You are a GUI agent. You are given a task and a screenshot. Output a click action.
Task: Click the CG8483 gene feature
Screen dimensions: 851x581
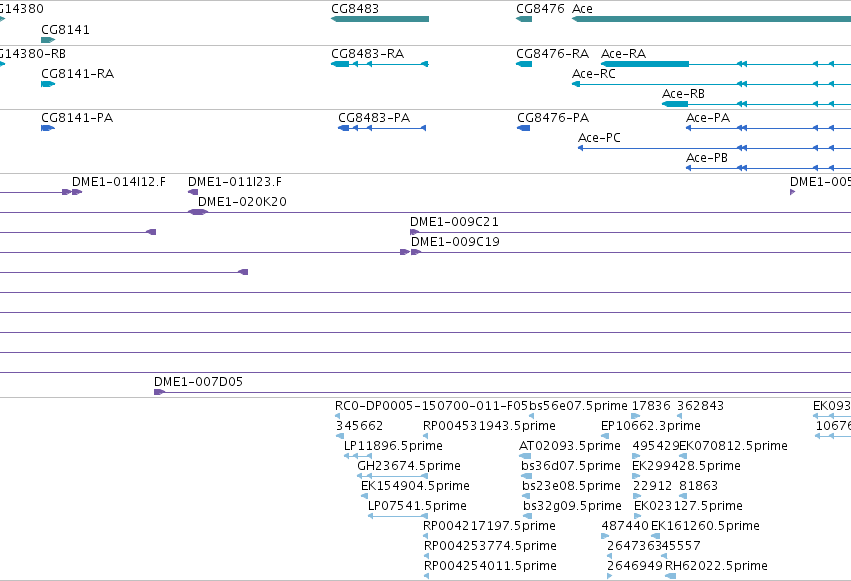[x=380, y=19]
